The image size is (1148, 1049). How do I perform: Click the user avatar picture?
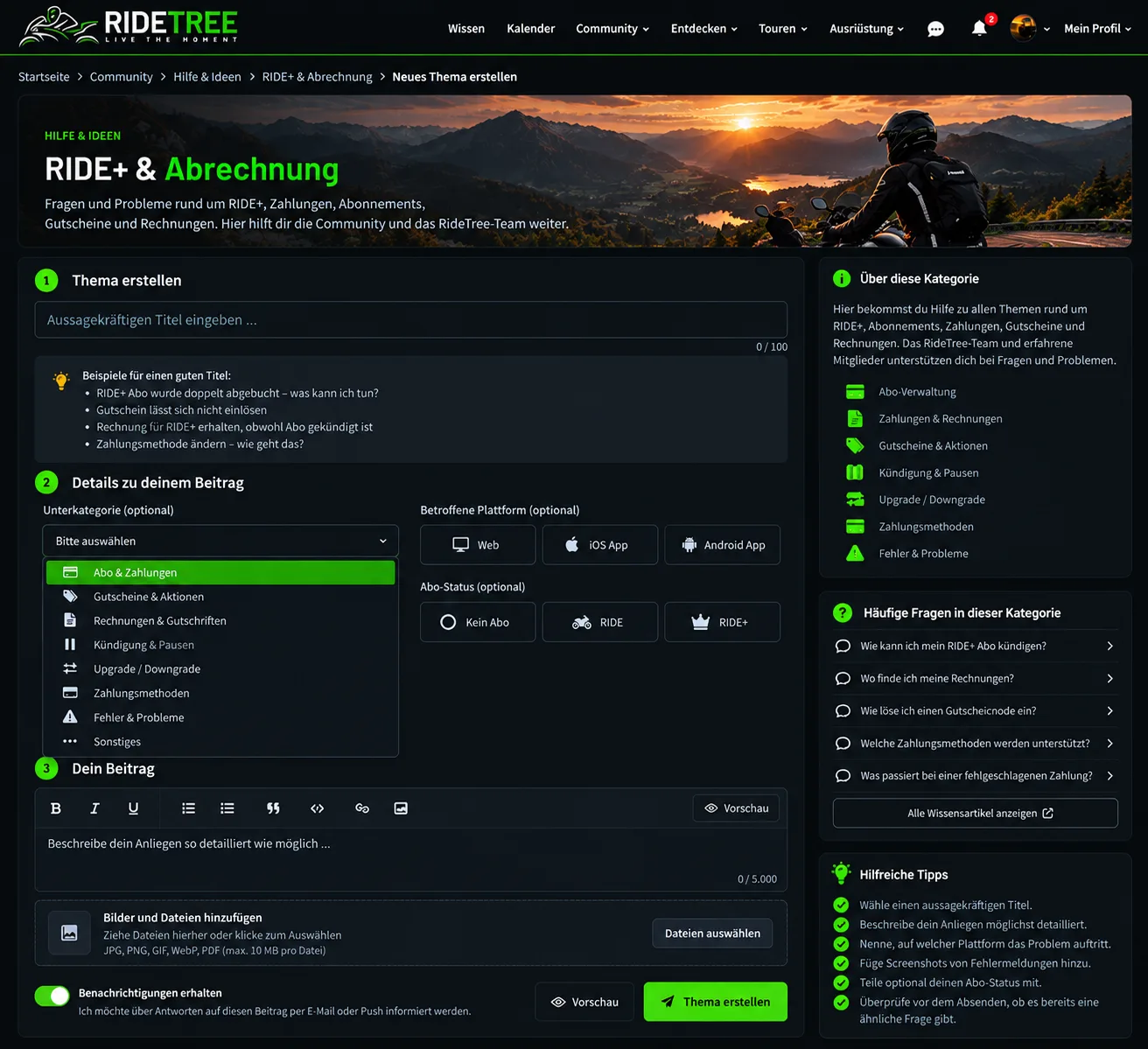pyautogui.click(x=1023, y=28)
